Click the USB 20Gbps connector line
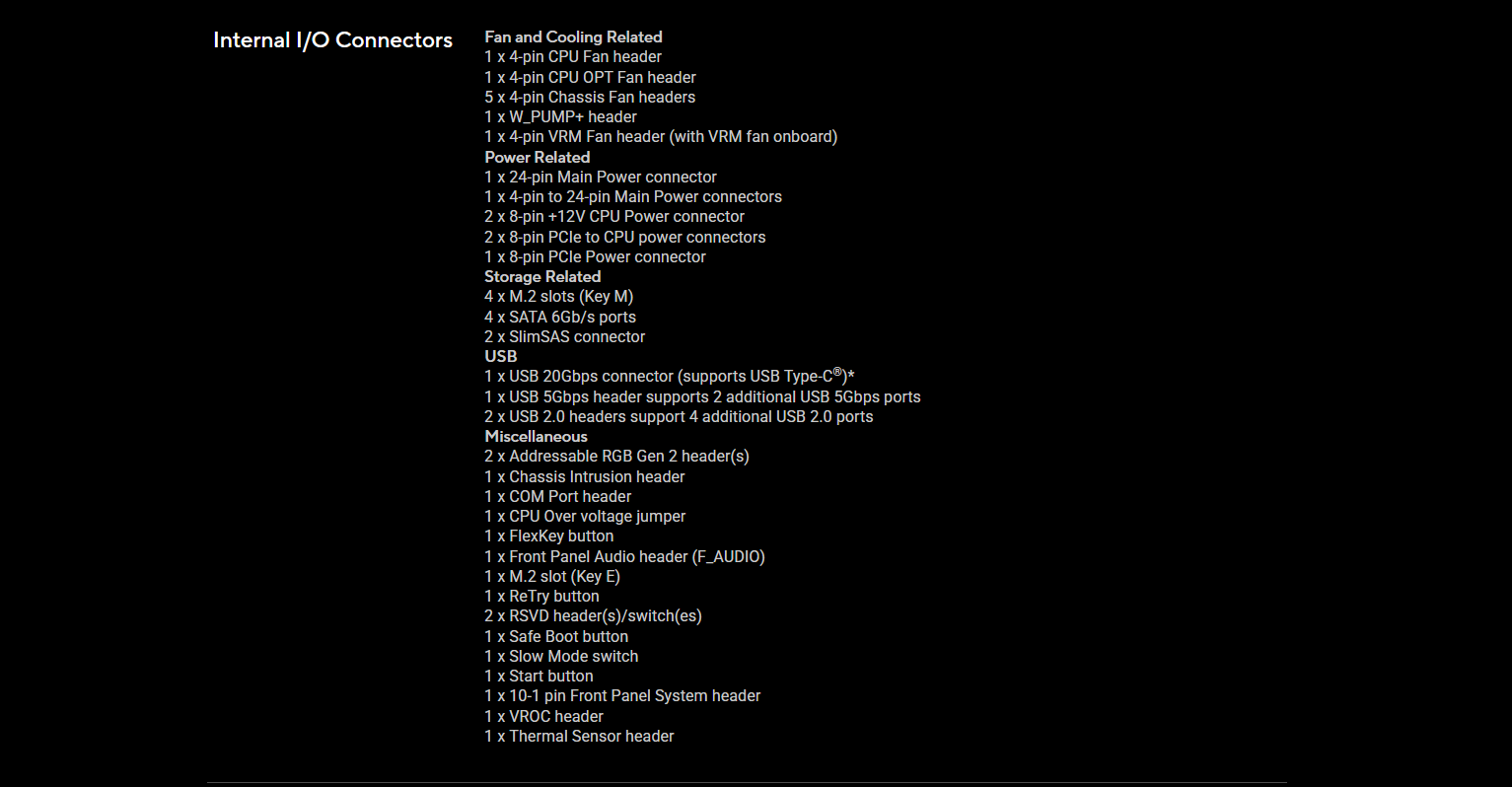The height and width of the screenshot is (787, 1512). (x=668, y=376)
